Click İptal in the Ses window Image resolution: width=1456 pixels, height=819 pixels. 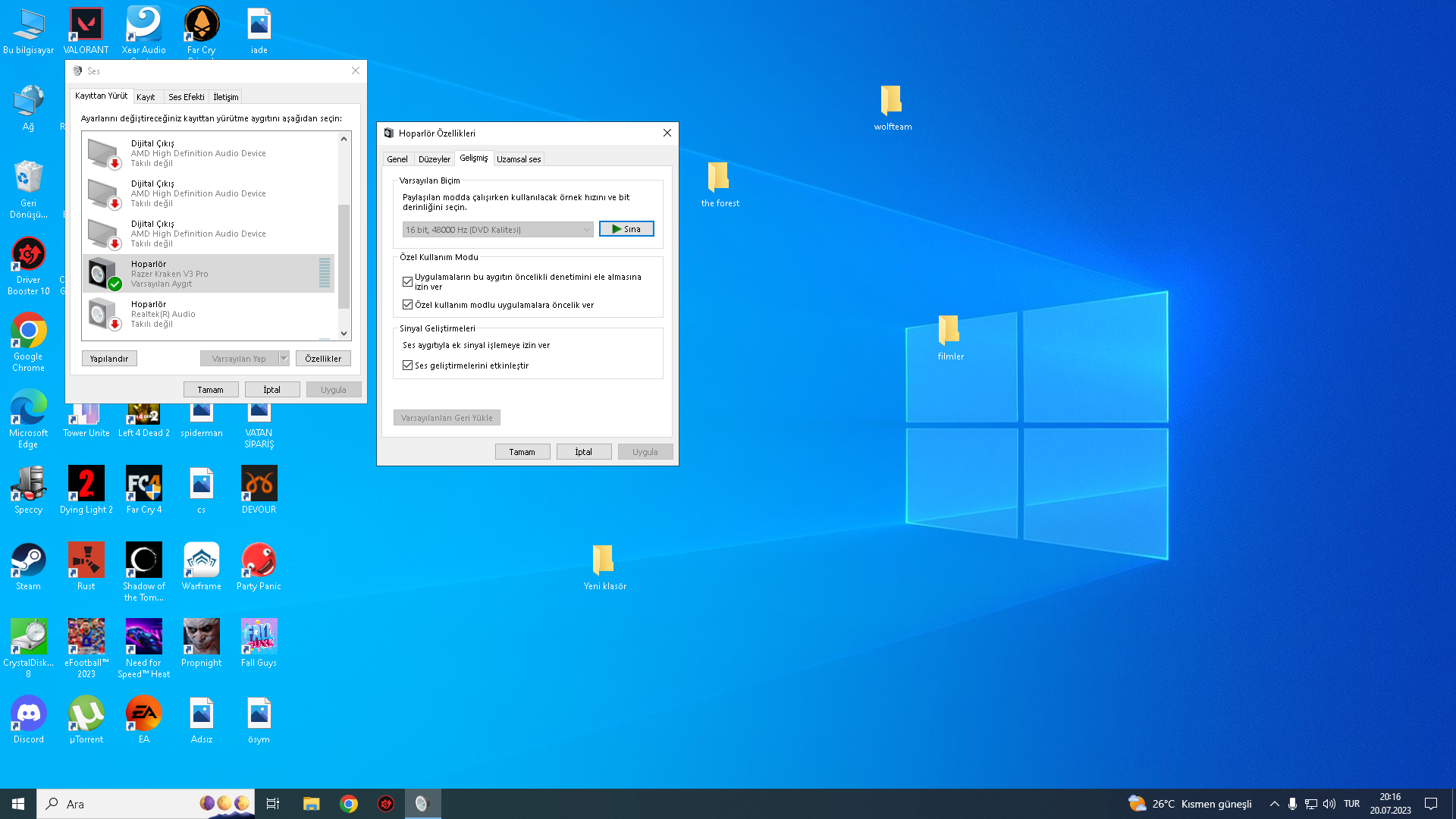272,390
